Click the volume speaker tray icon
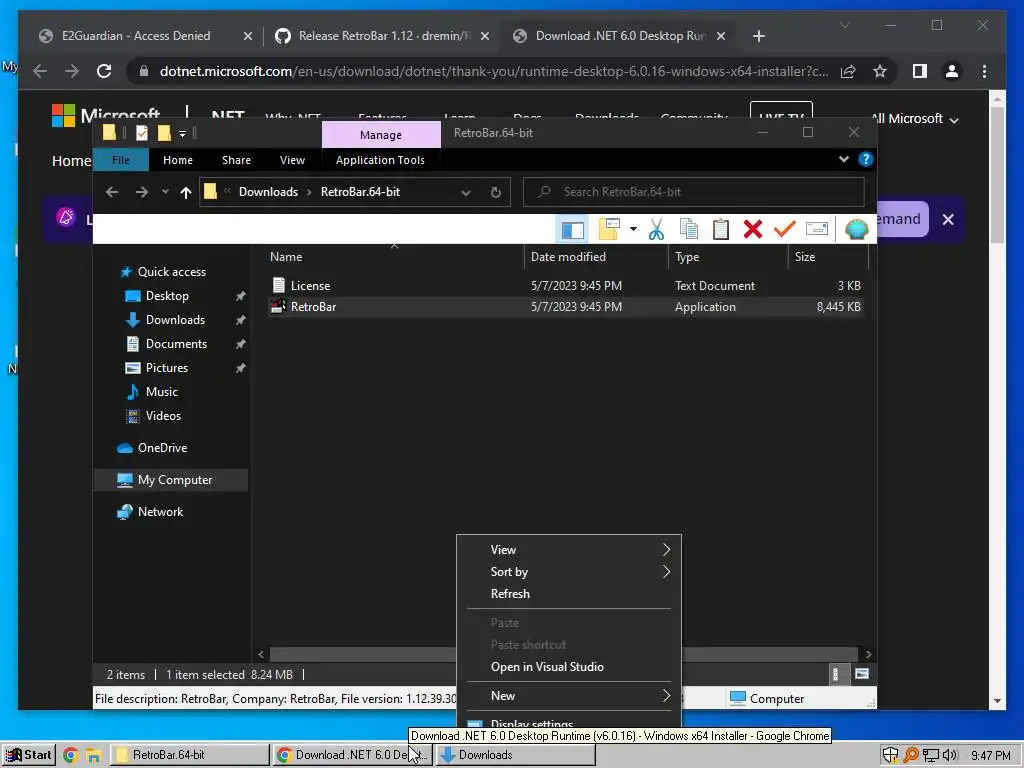This screenshot has width=1024, height=768. (950, 755)
